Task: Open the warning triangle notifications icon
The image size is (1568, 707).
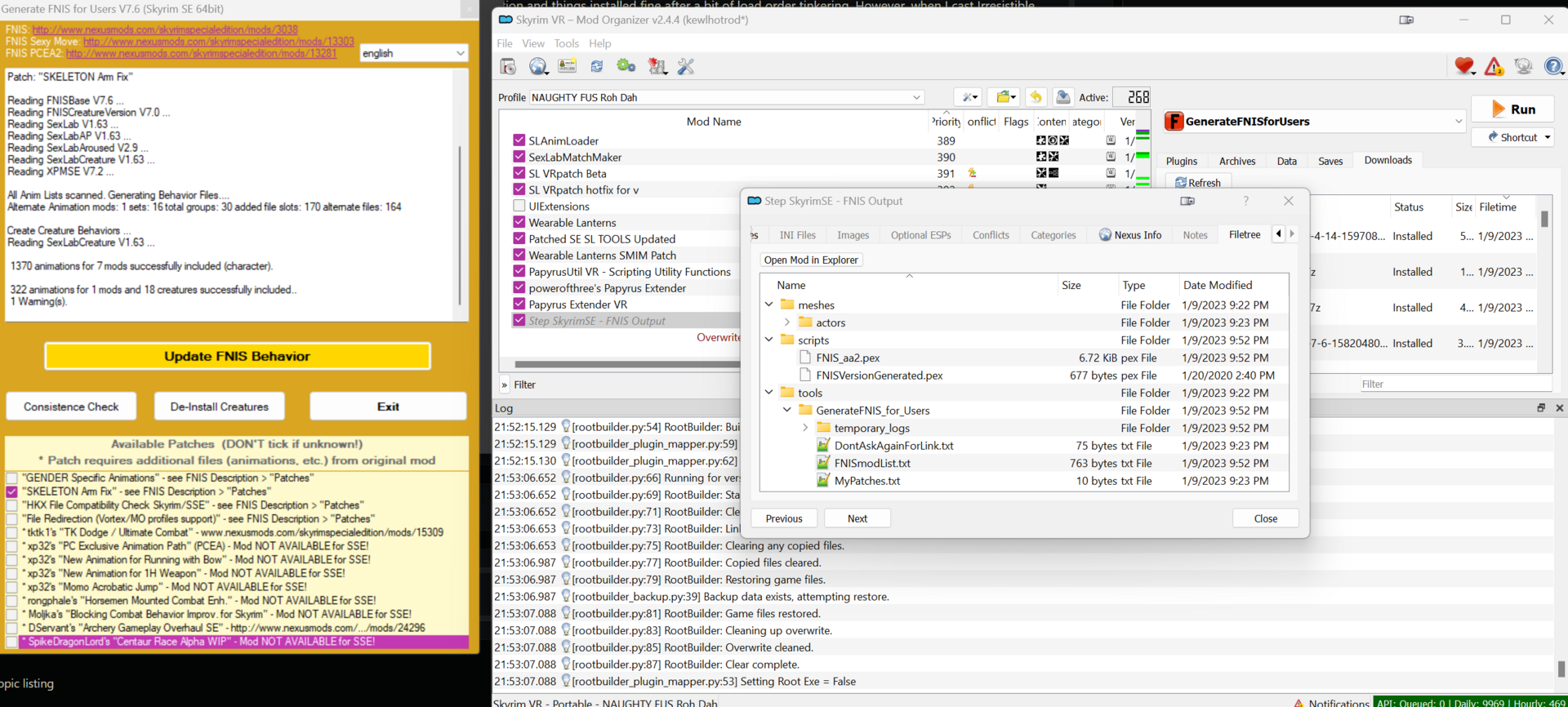Action: point(1494,66)
